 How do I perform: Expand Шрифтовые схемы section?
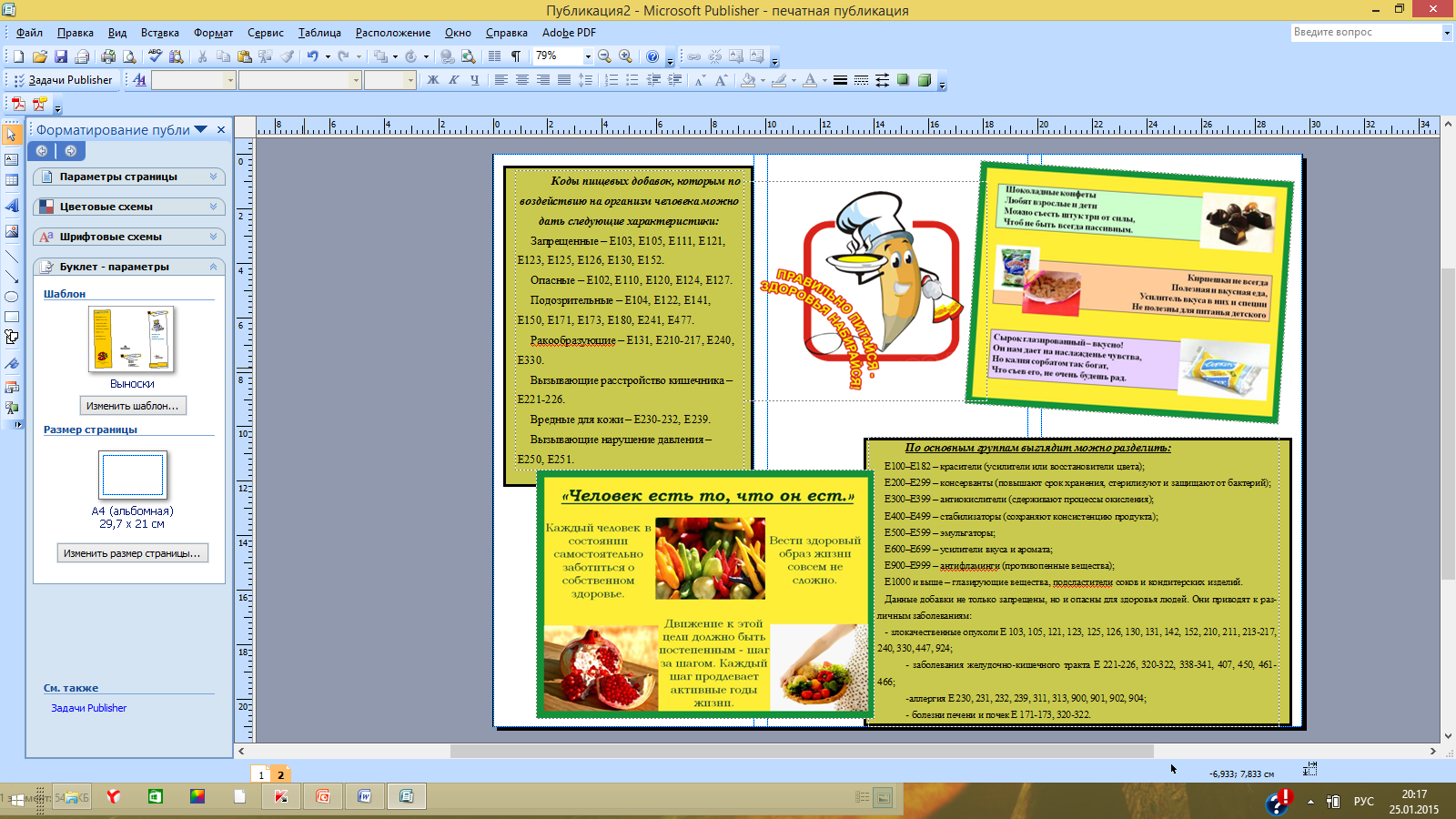click(x=128, y=237)
